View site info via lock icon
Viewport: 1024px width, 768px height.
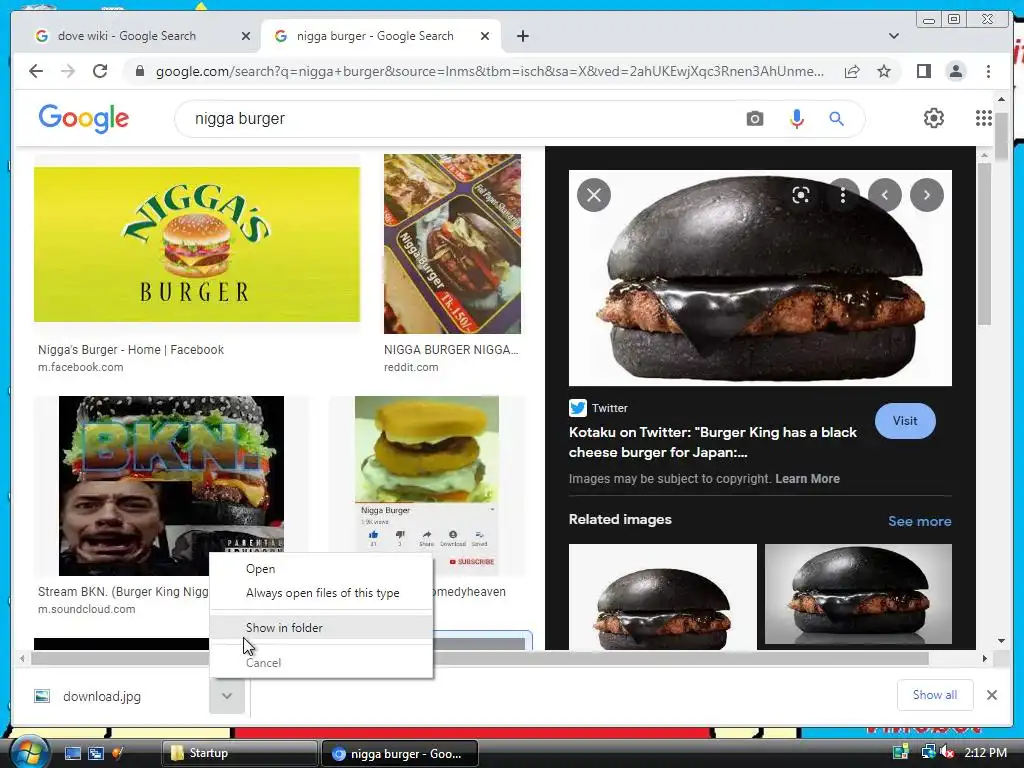click(x=139, y=71)
